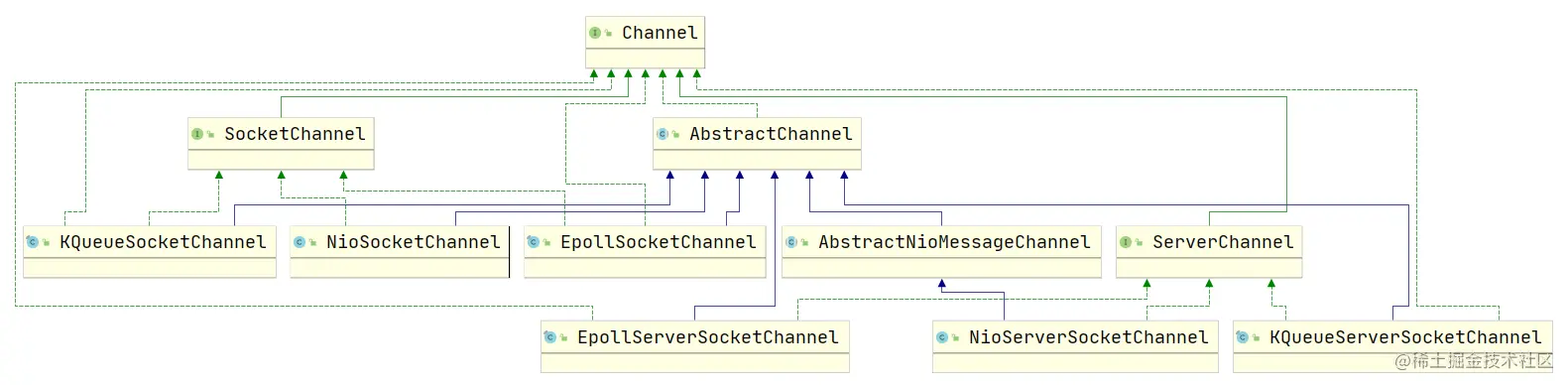1568x385 pixels.
Task: Select the SocketChannel node label
Action: [x=295, y=134]
